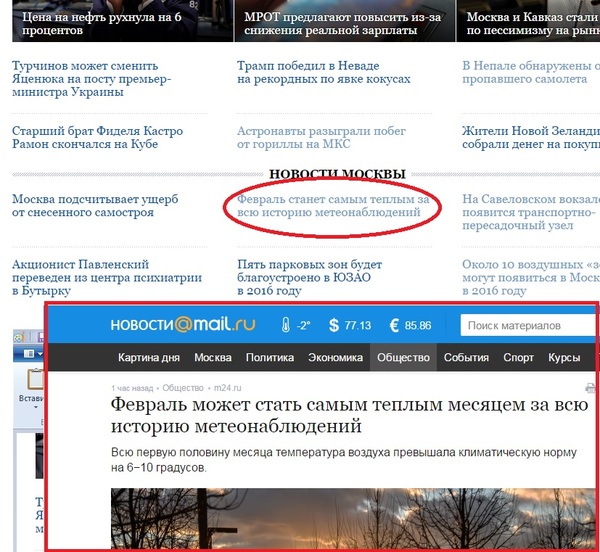Open the story about Ramon Castro's death

[x=85, y=137]
